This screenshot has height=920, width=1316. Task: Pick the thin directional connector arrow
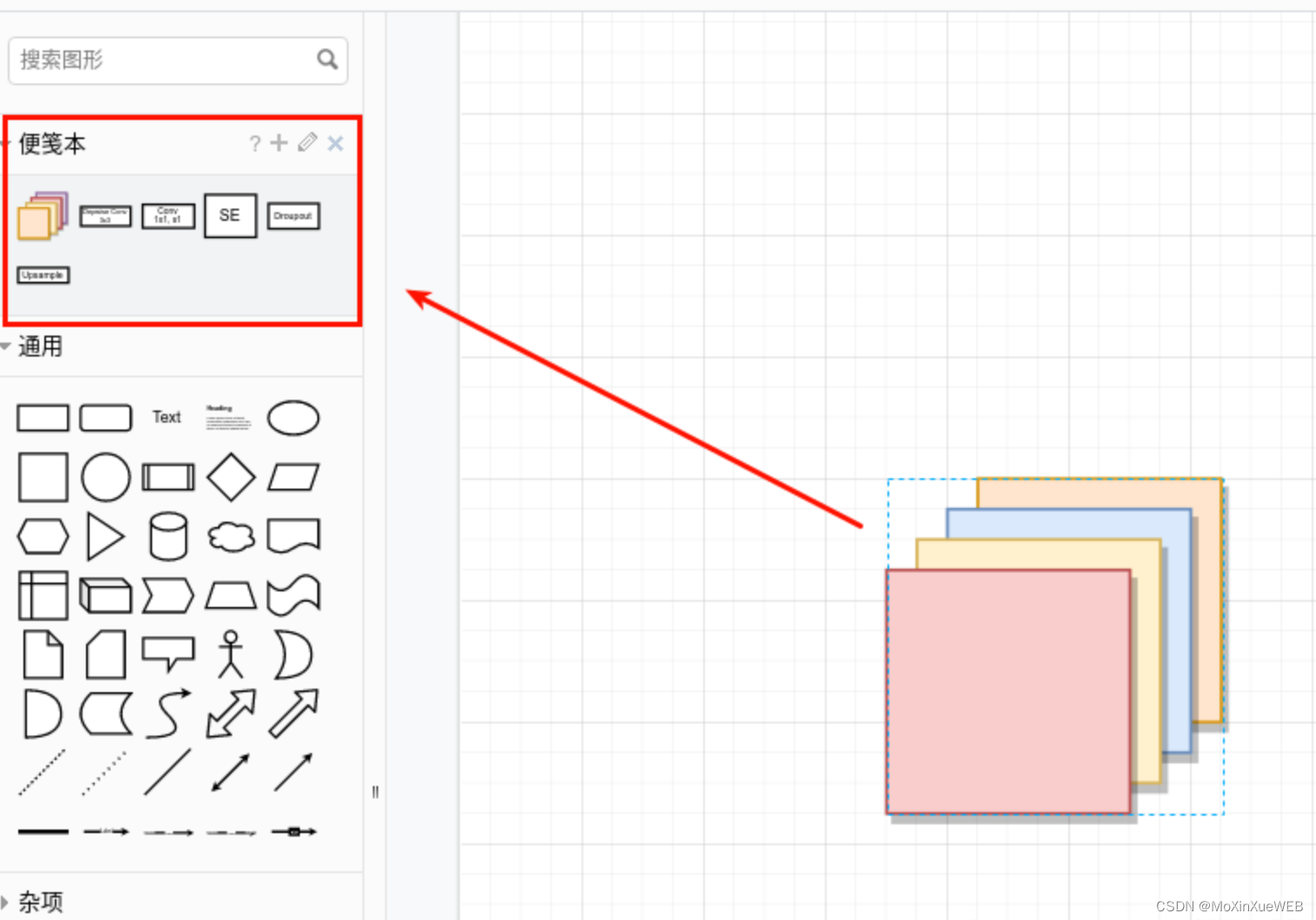pyautogui.click(x=293, y=772)
